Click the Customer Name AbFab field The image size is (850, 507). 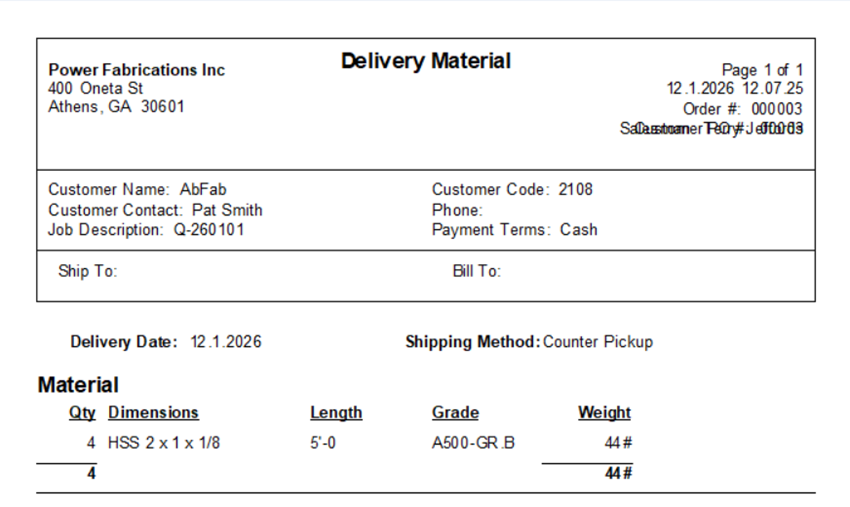137,189
